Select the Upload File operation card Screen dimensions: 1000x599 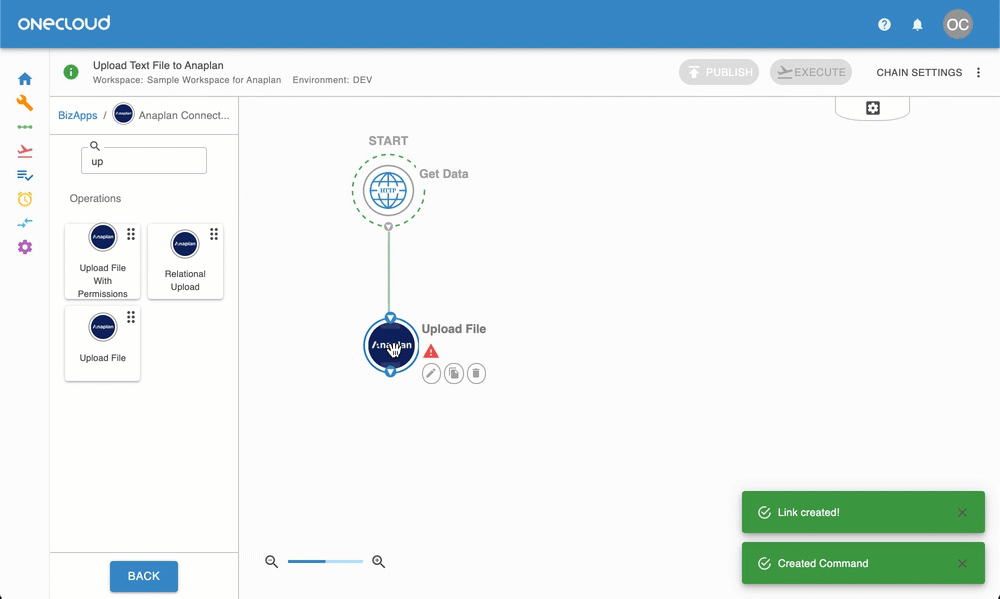pos(103,344)
